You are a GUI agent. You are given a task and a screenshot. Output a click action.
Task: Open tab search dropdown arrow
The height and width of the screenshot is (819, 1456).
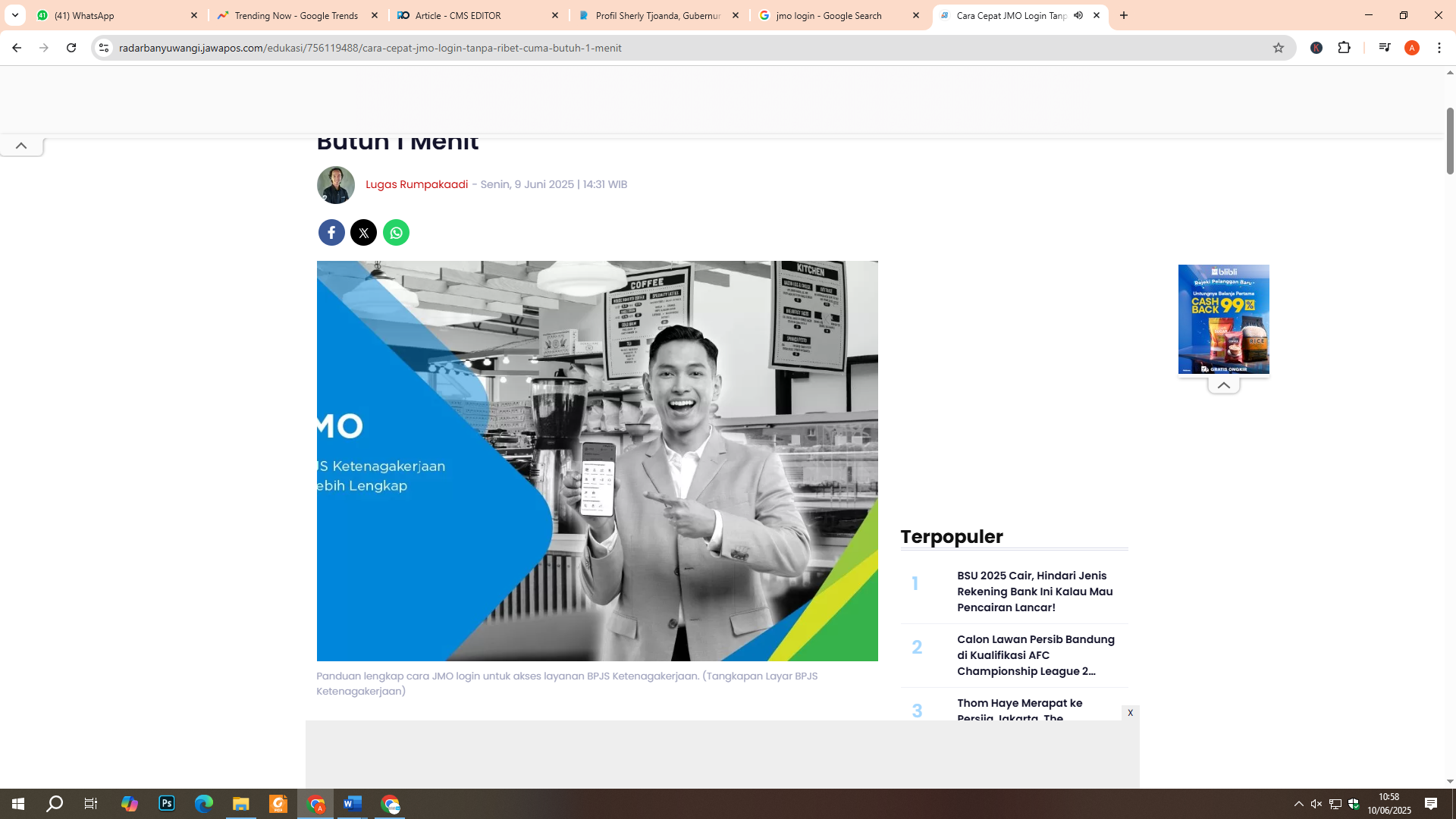tap(15, 15)
